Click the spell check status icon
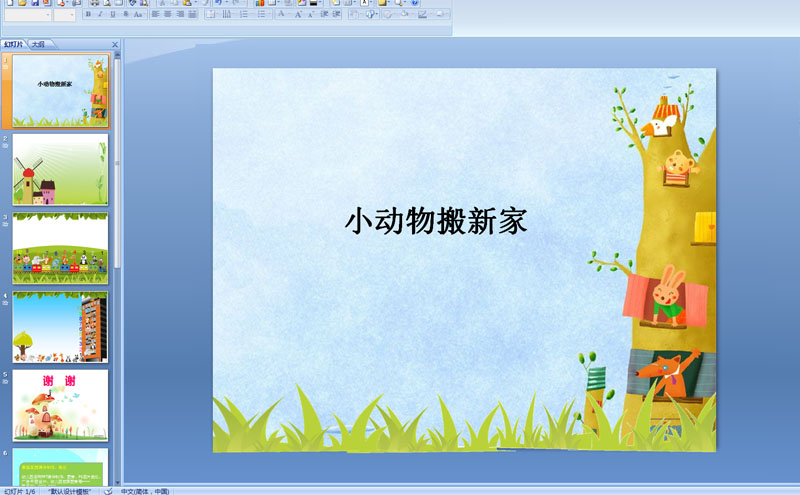This screenshot has width=800, height=495. coord(108,491)
